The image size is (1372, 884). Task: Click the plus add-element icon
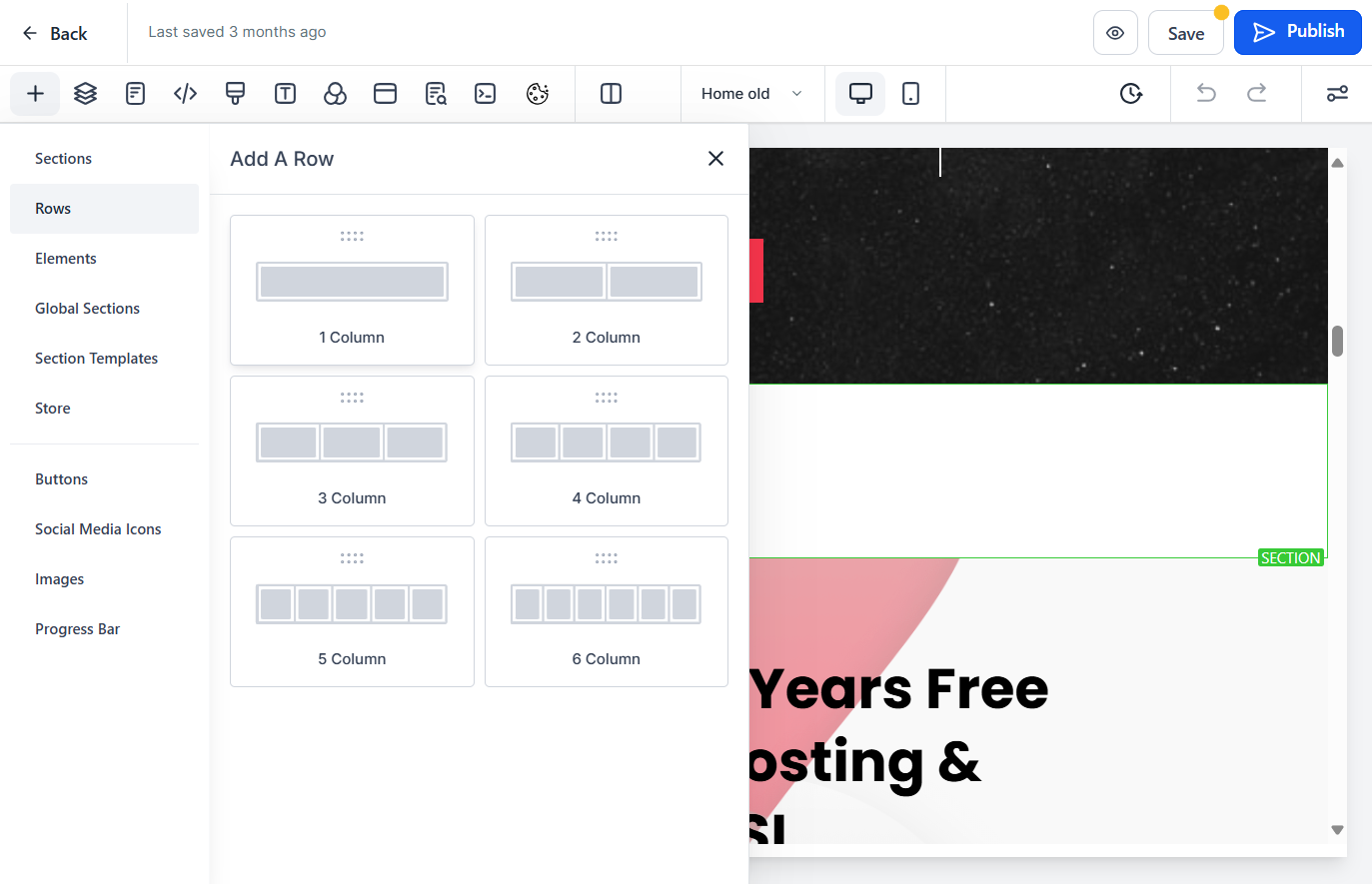click(35, 94)
